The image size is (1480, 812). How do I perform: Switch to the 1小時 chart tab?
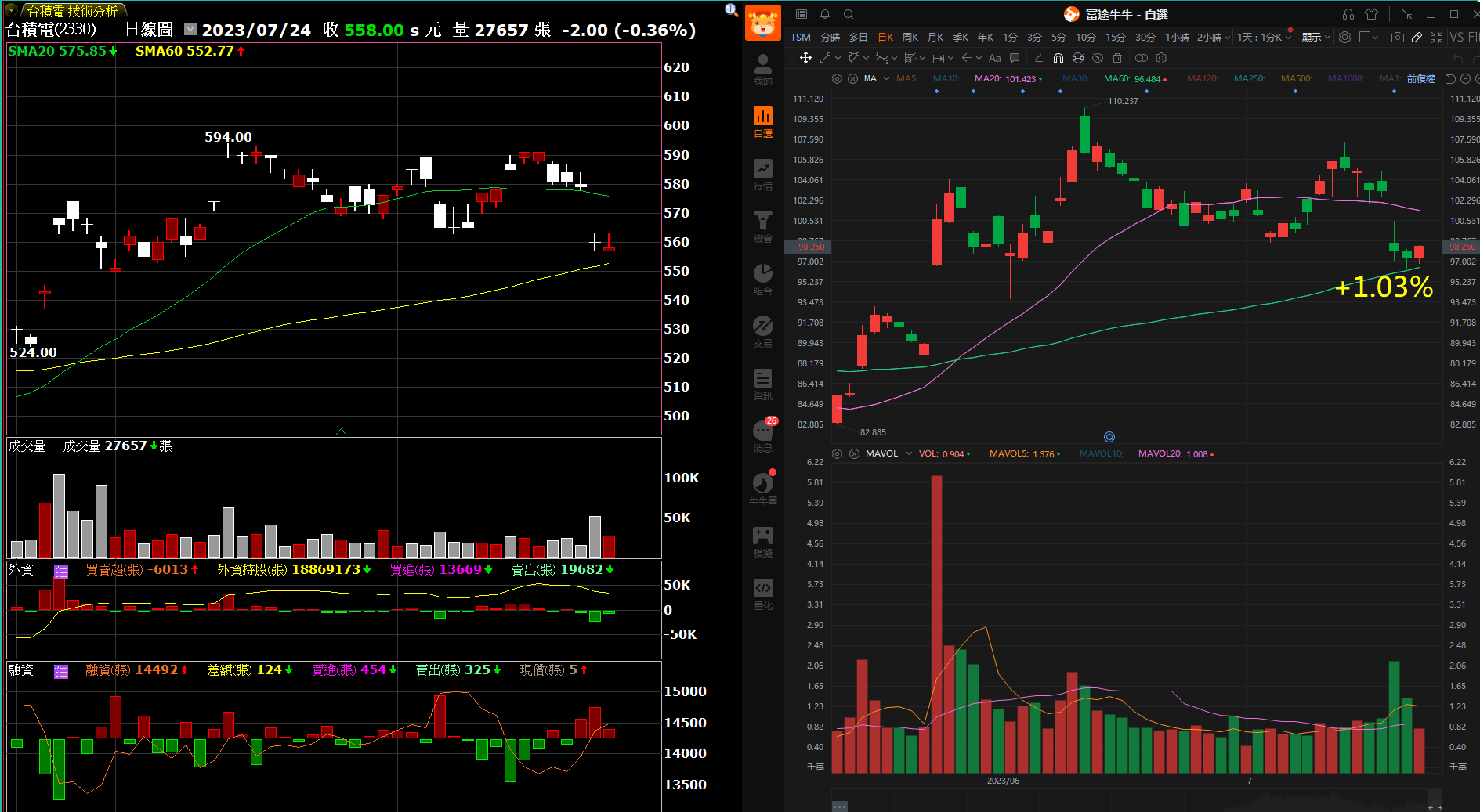(1177, 37)
